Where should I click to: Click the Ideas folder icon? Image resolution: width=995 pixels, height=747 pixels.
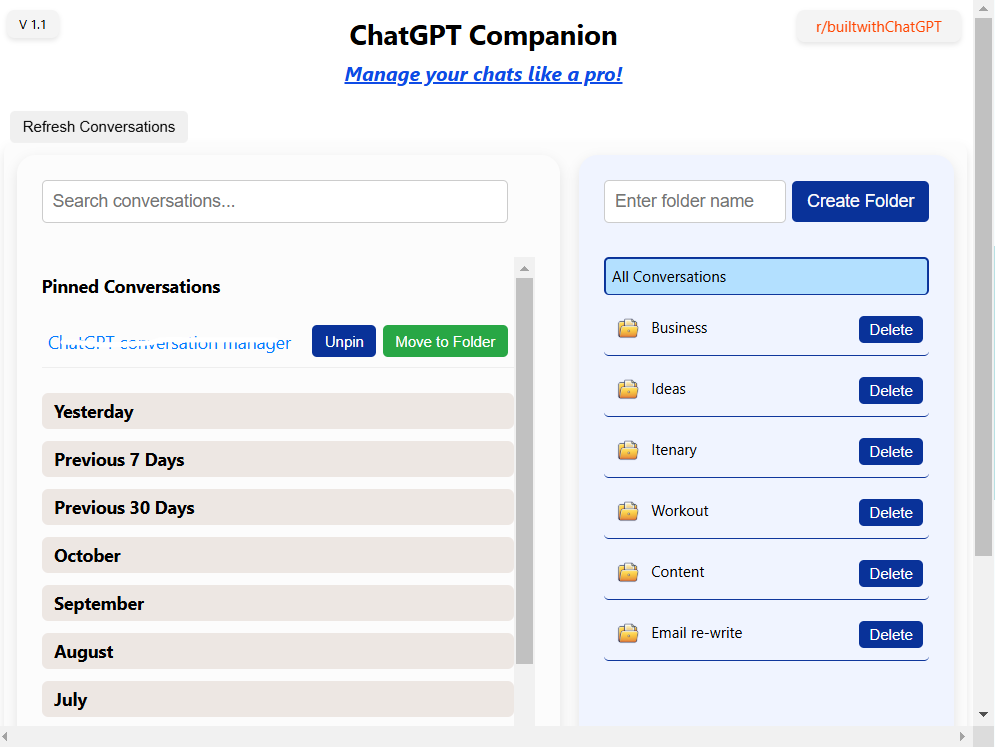coord(628,389)
